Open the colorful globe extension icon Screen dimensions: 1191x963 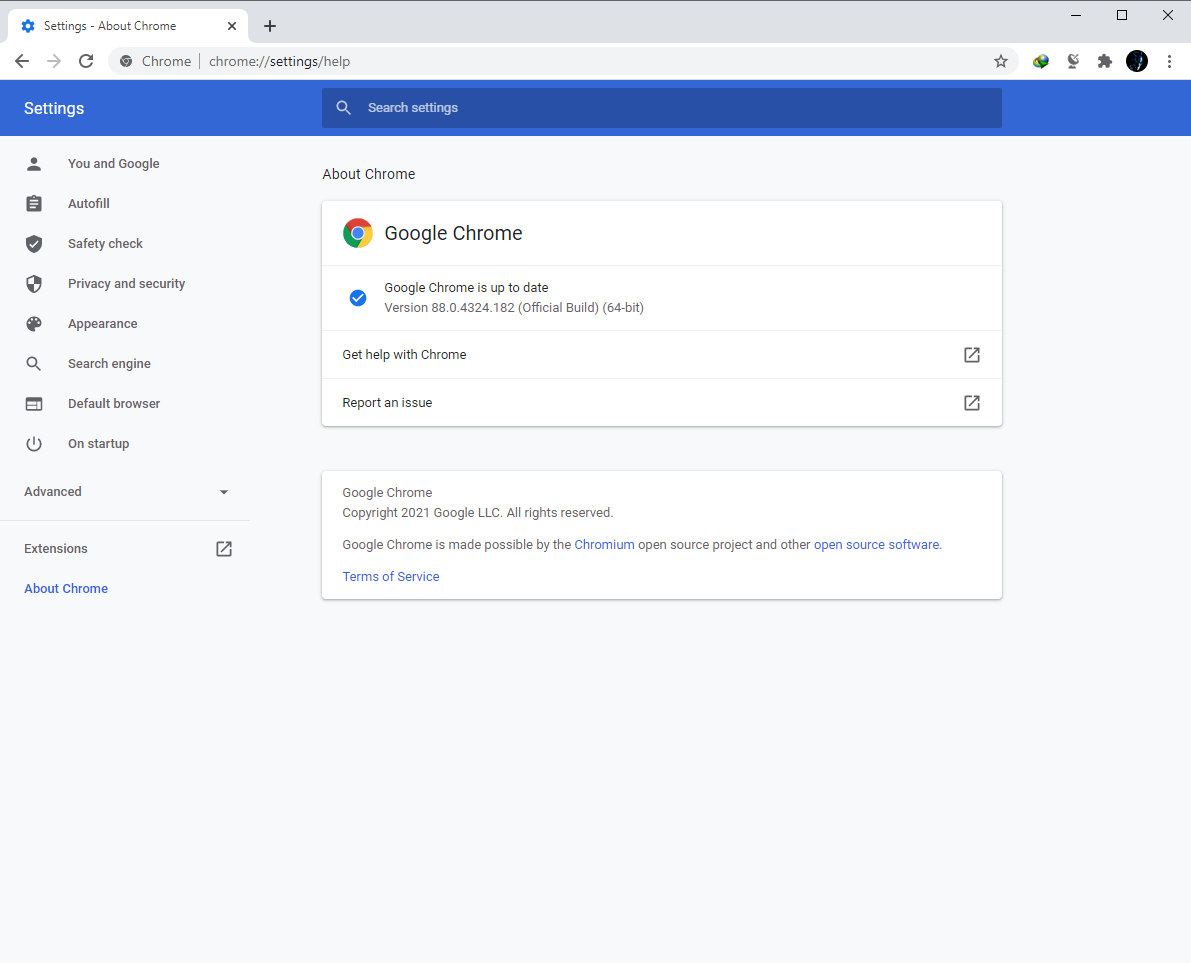click(x=1041, y=62)
